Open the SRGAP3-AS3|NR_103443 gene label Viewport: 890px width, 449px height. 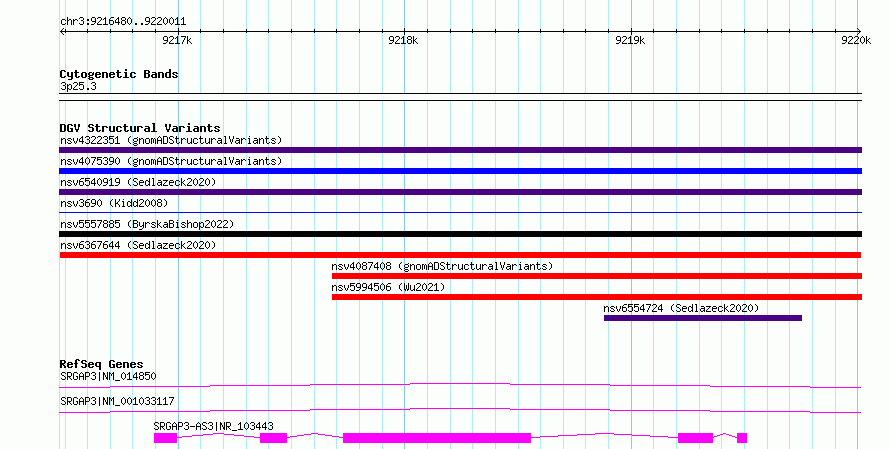pos(213,426)
